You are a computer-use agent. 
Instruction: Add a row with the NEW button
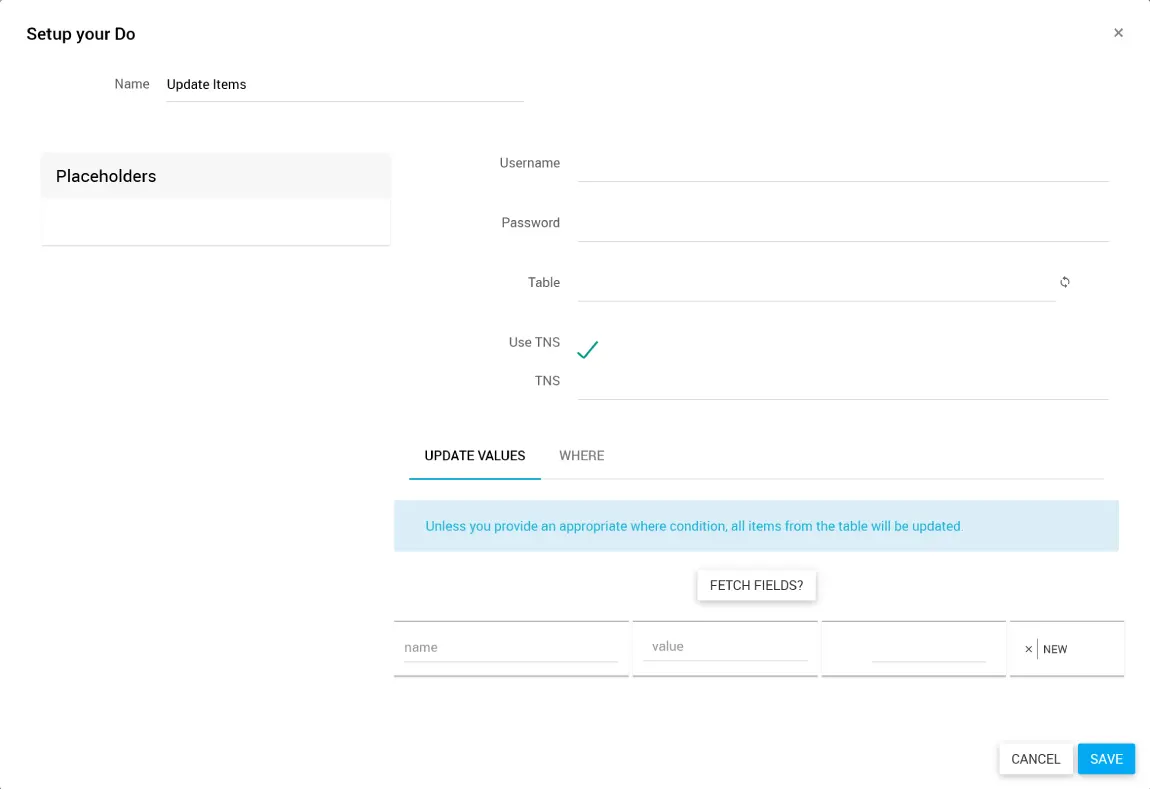pos(1055,649)
